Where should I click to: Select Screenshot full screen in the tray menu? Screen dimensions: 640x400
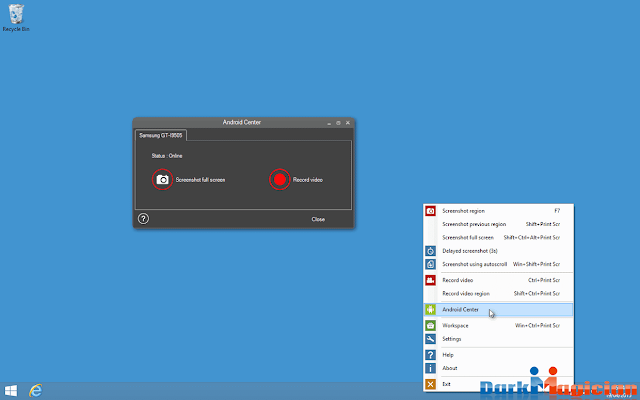pyautogui.click(x=498, y=237)
